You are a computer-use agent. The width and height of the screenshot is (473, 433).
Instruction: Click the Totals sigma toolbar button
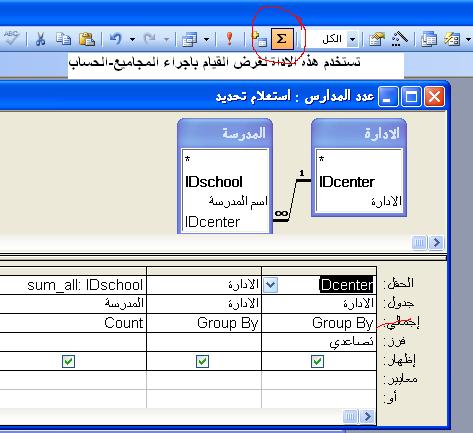[x=282, y=39]
